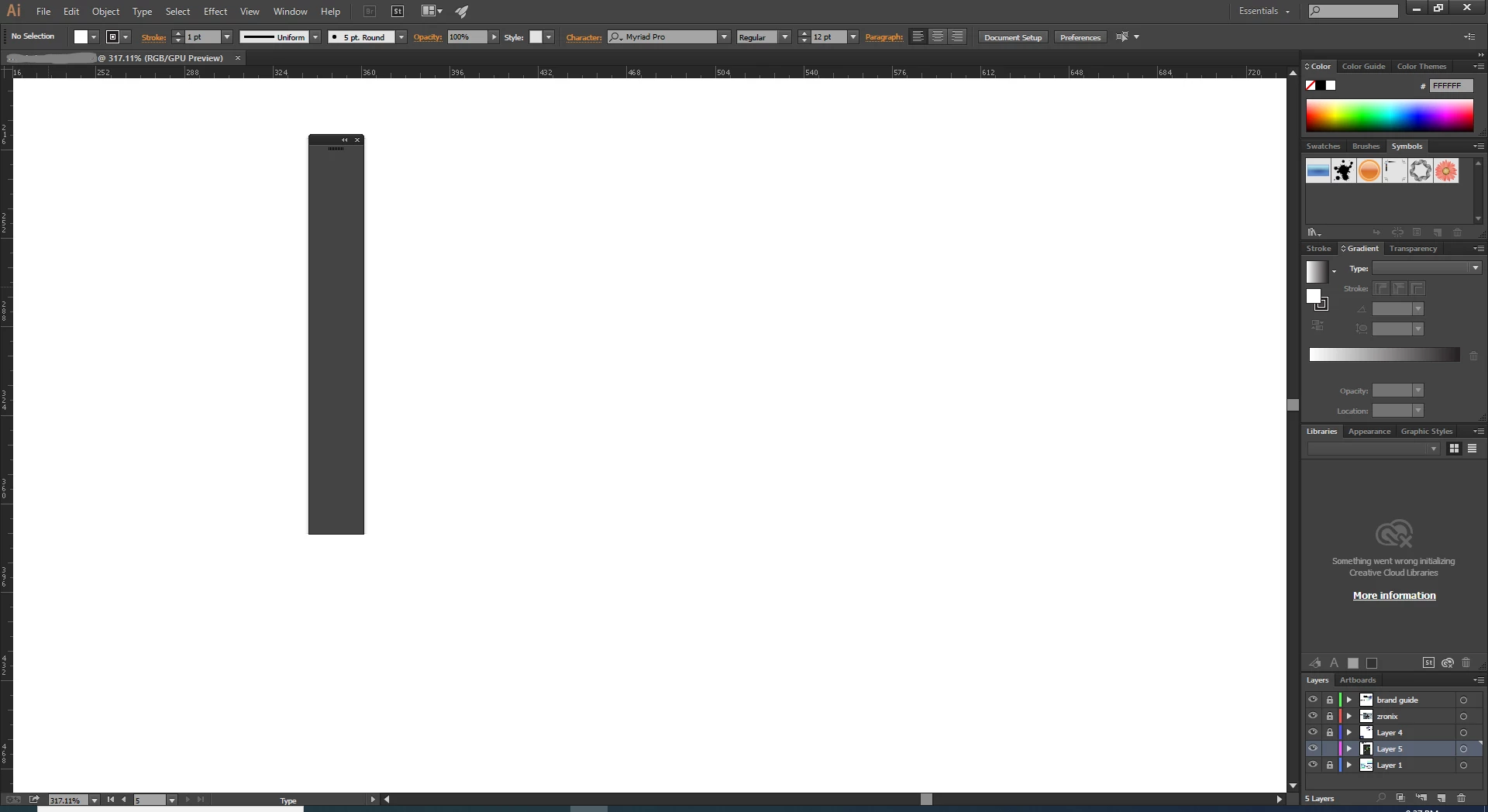Align paragraph text to the right
Image resolution: width=1488 pixels, height=812 pixels.
coord(957,37)
